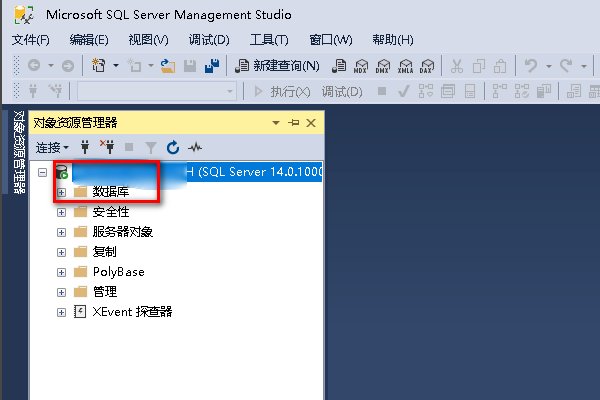The image size is (600, 400).
Task: Expand the 管理 folder
Action: 61,292
